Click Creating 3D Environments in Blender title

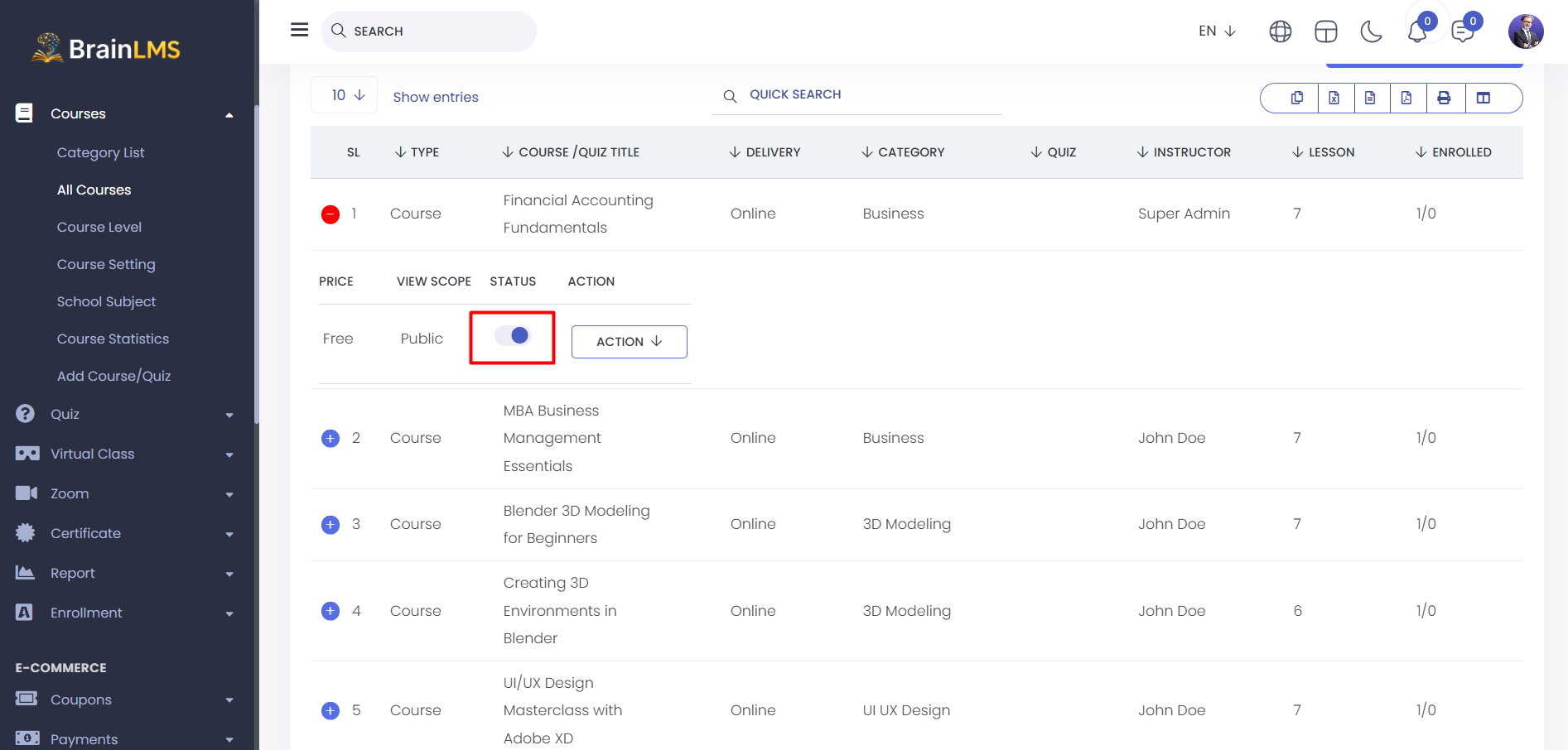click(x=560, y=611)
